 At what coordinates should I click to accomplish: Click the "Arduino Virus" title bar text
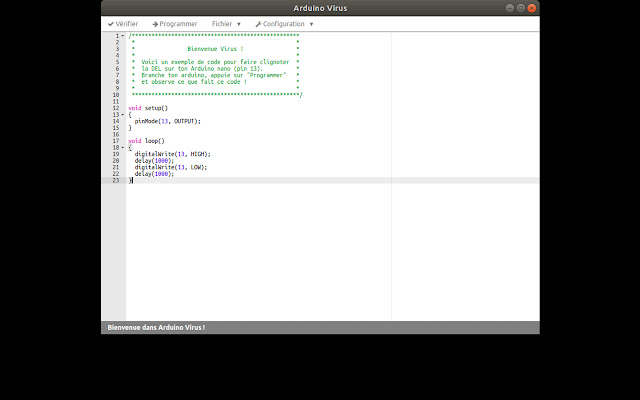point(320,7)
